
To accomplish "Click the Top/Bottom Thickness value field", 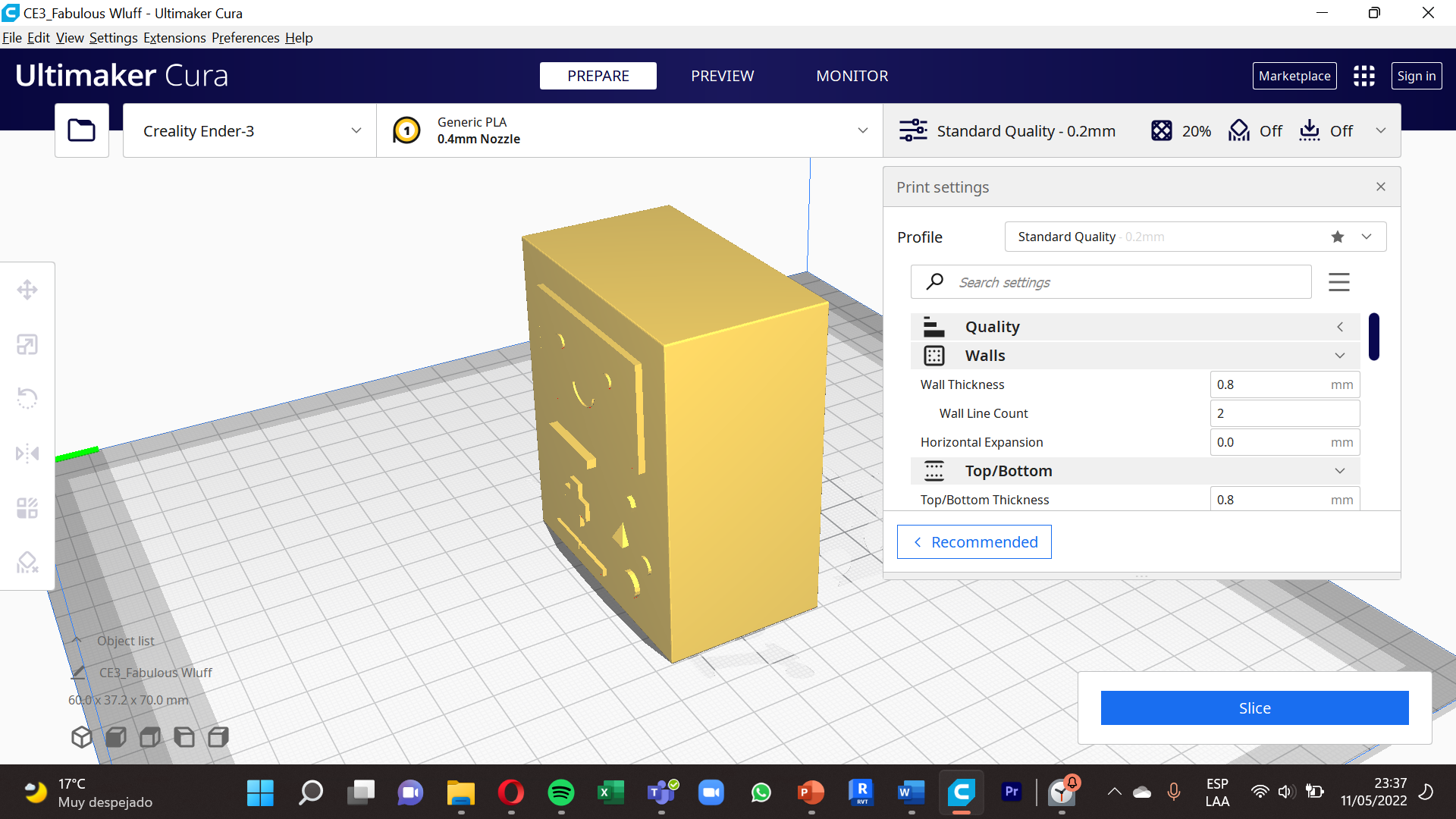I will pyautogui.click(x=1285, y=499).
